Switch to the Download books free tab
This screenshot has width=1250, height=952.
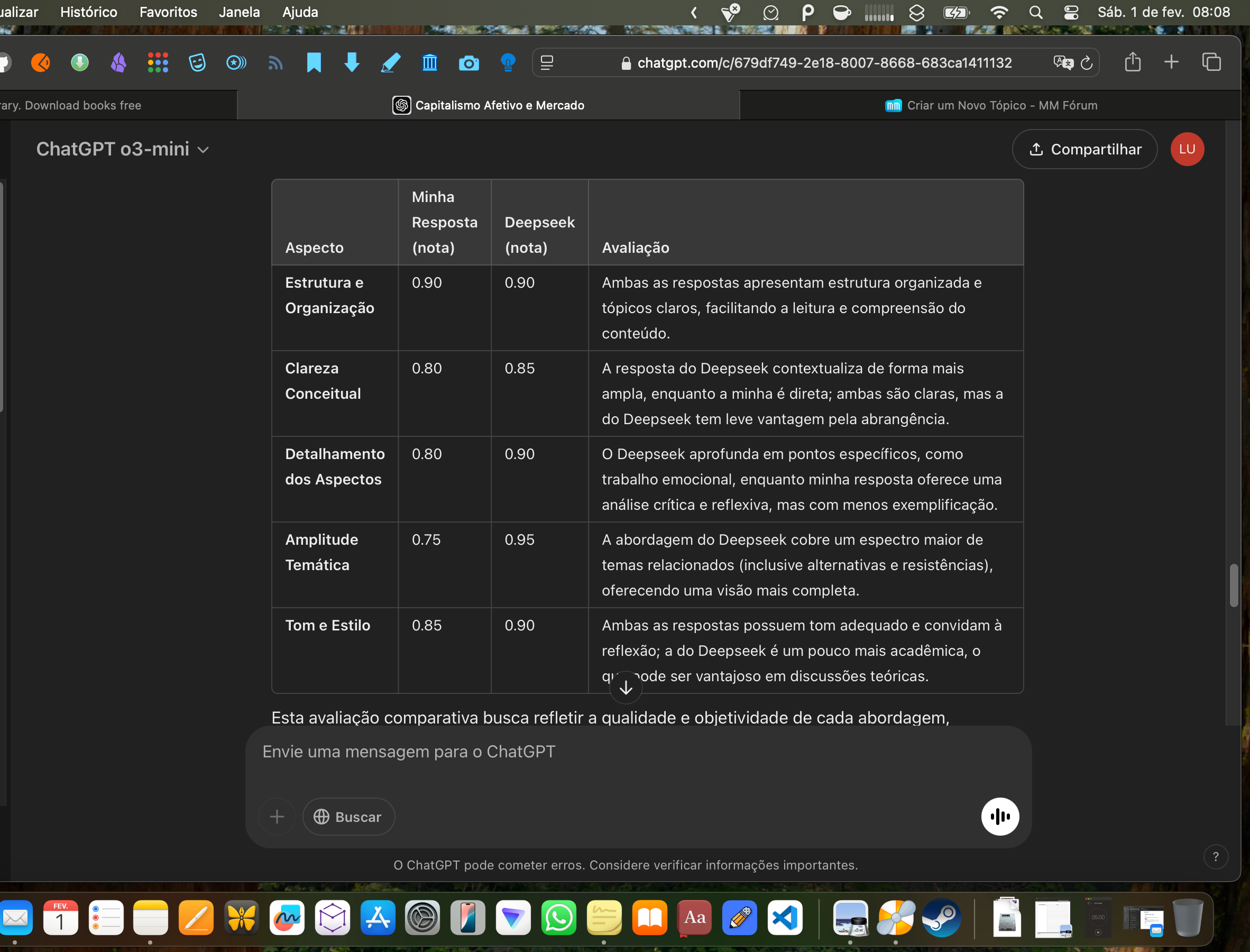tap(118, 105)
